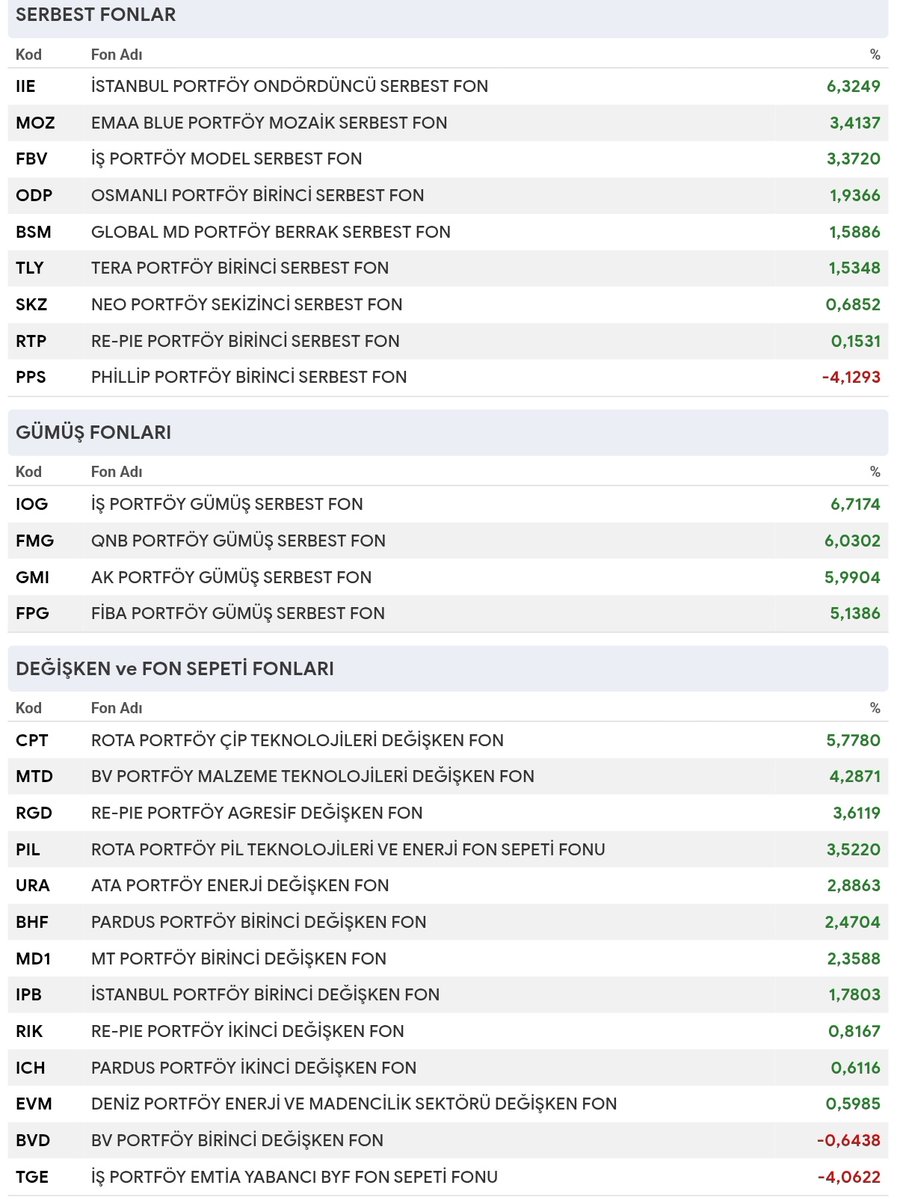This screenshot has height=1200, width=897.
Task: Click the MOZ fund code
Action: click(x=35, y=123)
